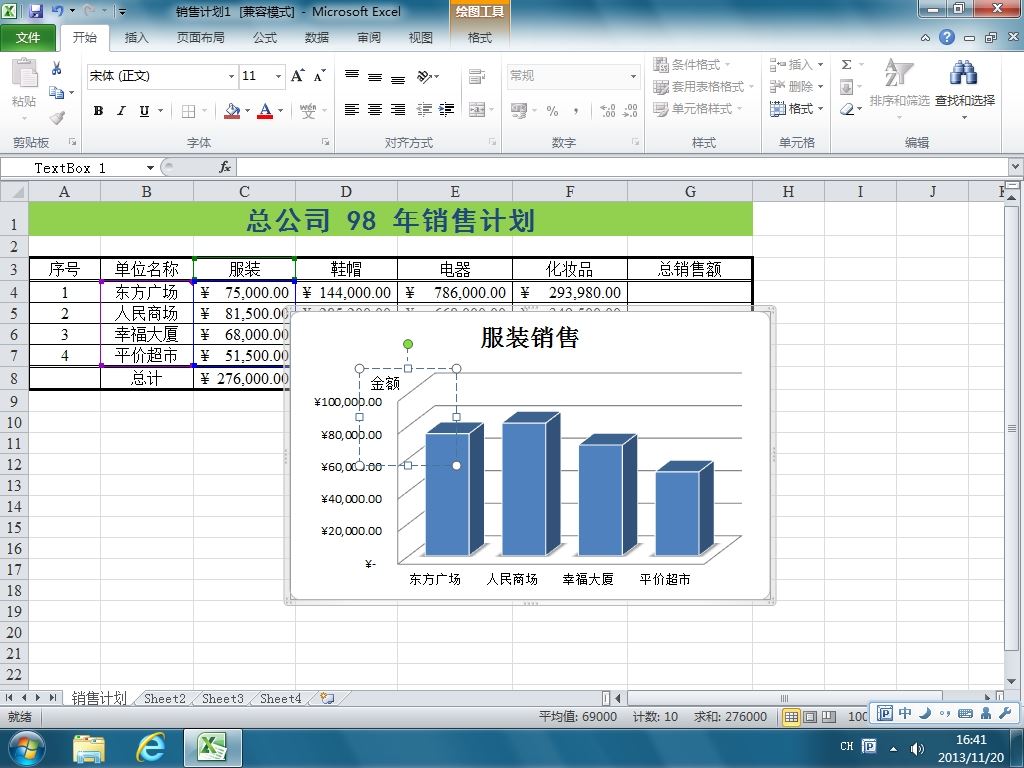1024x768 pixels.
Task: Select column G header
Action: pyautogui.click(x=690, y=192)
